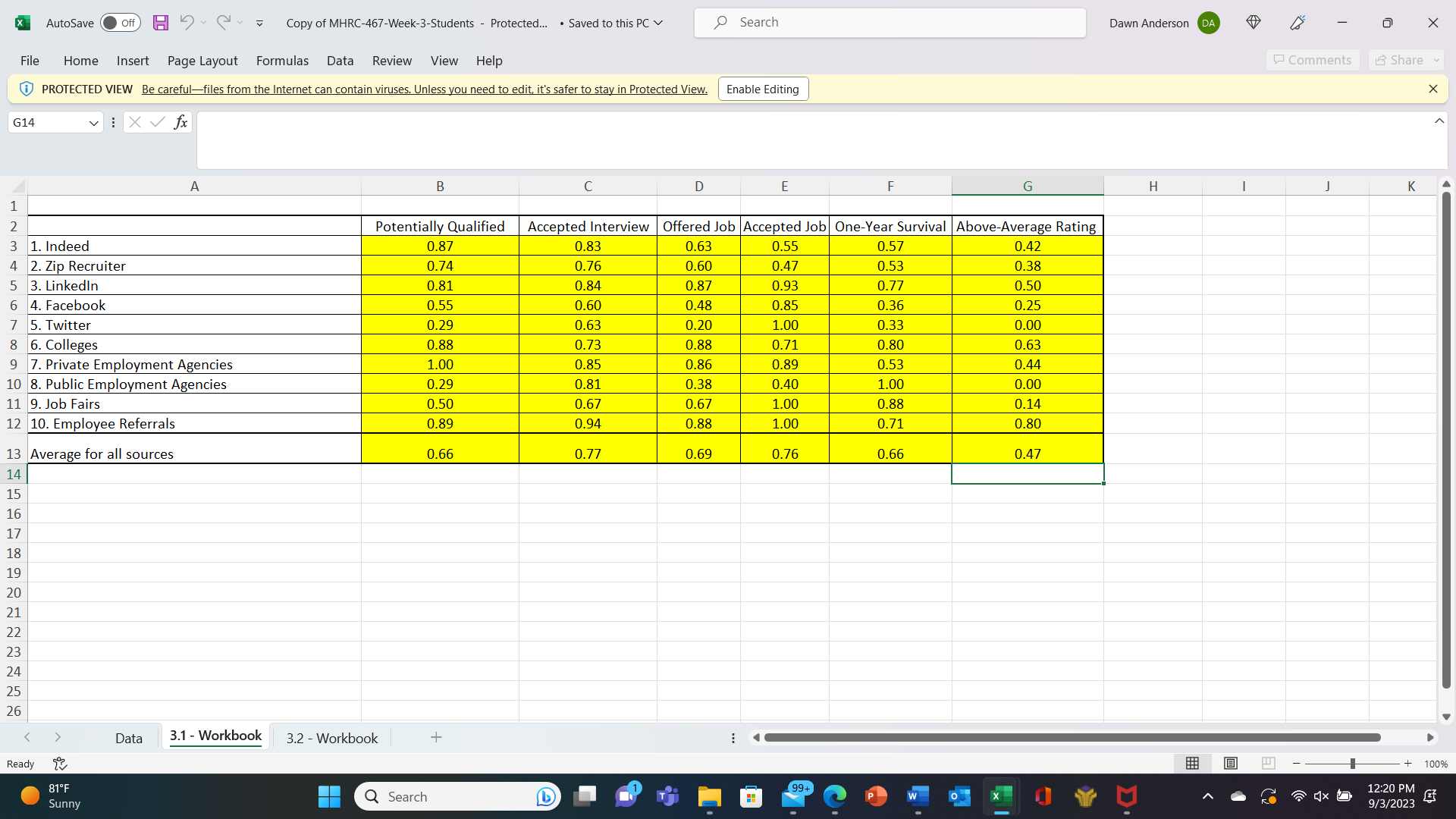Viewport: 1456px width, 819px height.
Task: Toggle AutoSave switch
Action: point(121,23)
